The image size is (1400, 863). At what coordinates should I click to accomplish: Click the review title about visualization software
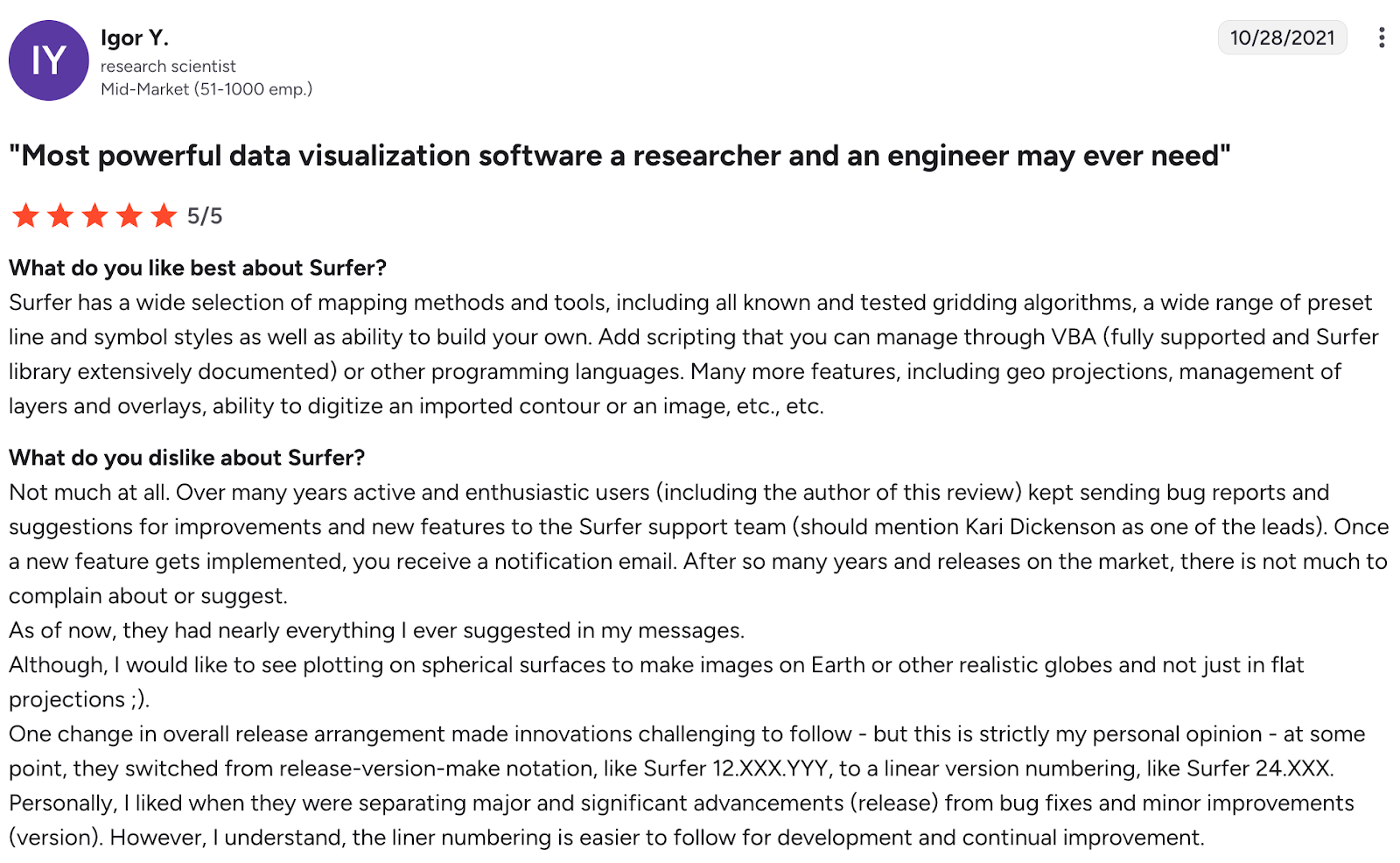619,156
